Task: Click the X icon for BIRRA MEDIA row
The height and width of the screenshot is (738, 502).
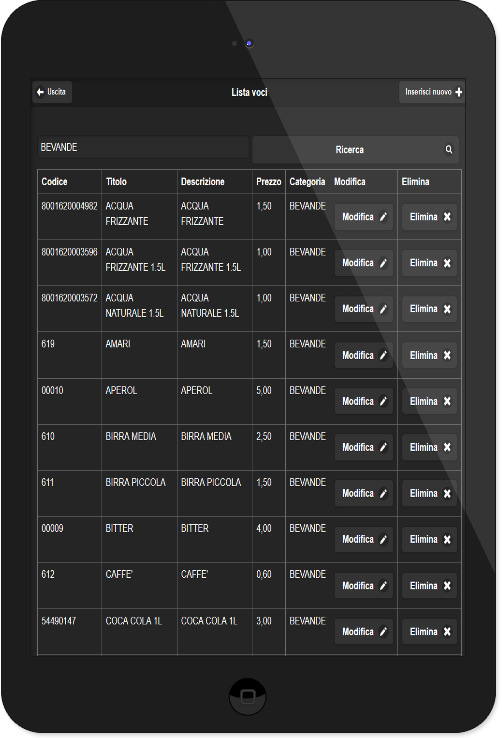Action: click(x=447, y=447)
